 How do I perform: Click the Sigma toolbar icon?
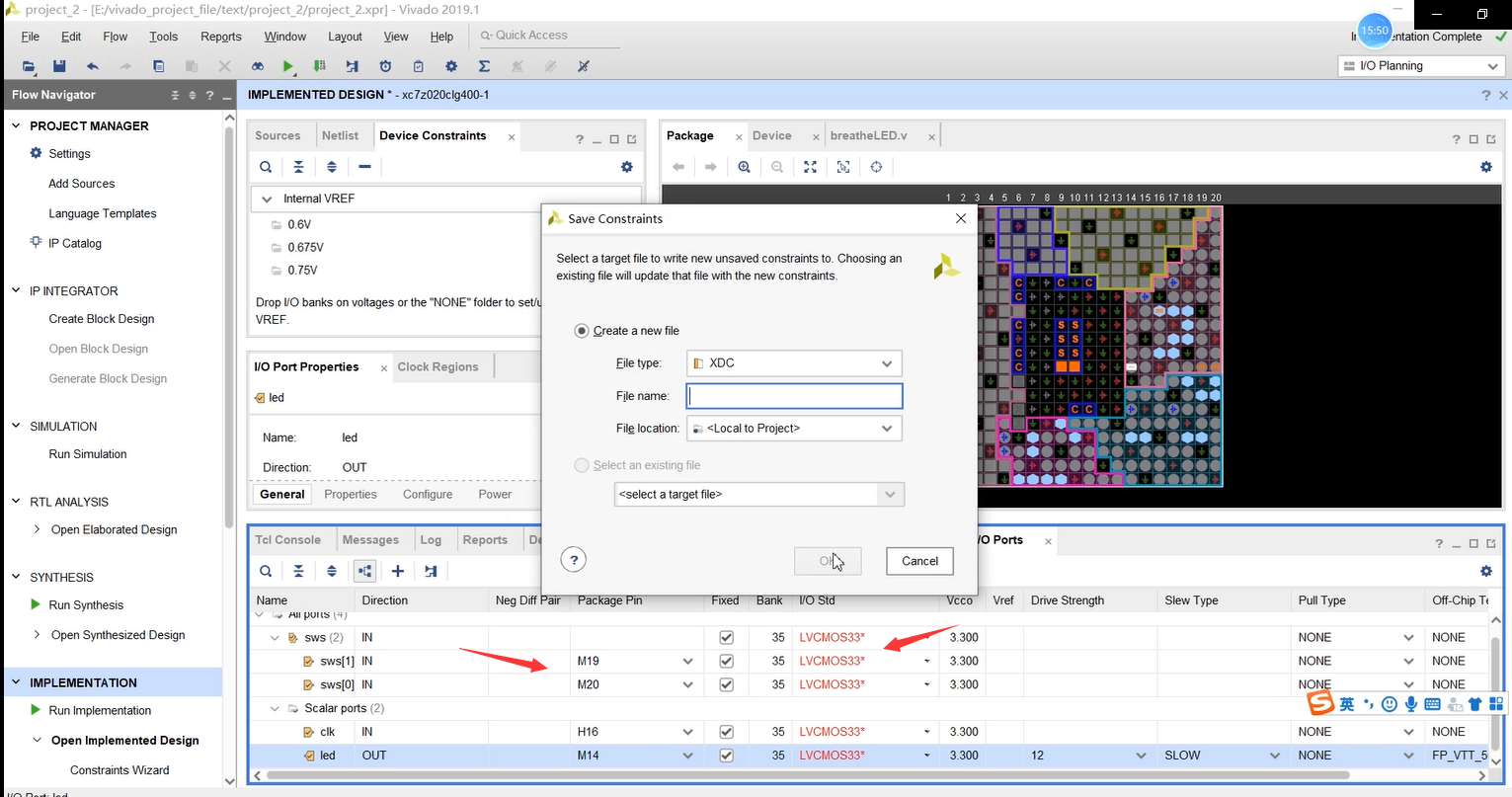tap(484, 66)
